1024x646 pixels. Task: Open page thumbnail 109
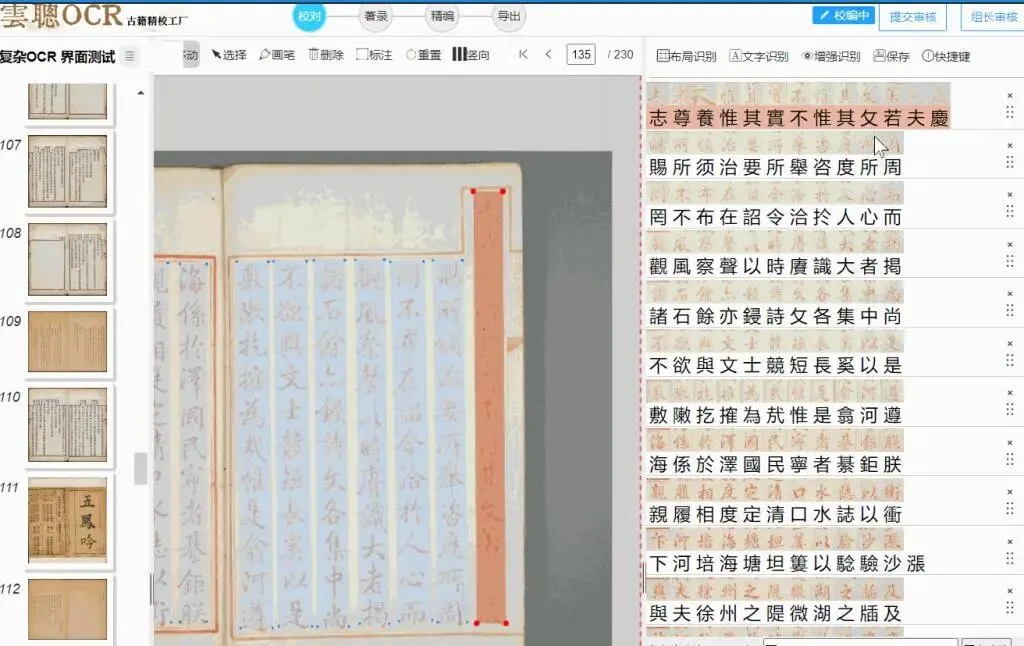pos(67,342)
